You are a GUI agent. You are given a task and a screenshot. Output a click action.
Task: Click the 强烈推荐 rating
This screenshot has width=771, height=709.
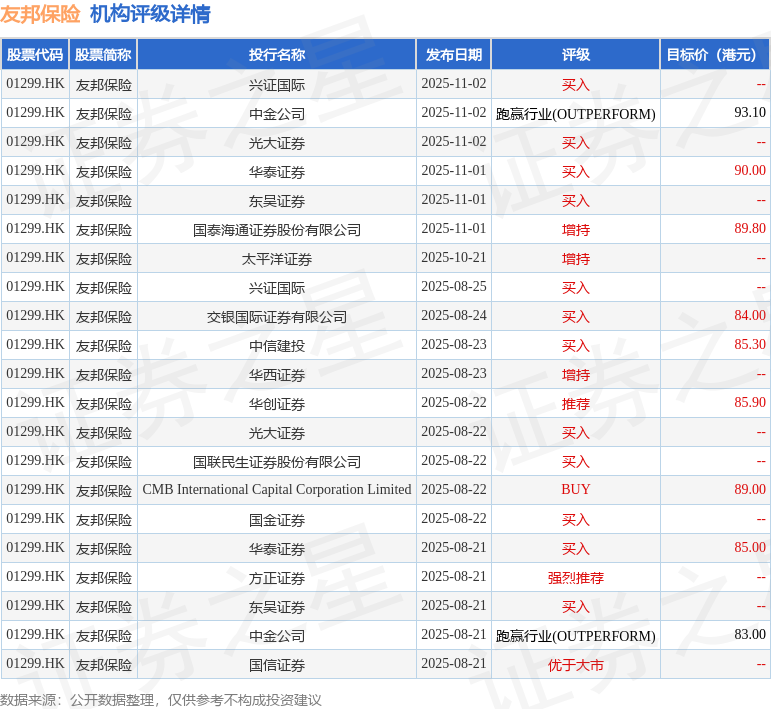click(575, 578)
